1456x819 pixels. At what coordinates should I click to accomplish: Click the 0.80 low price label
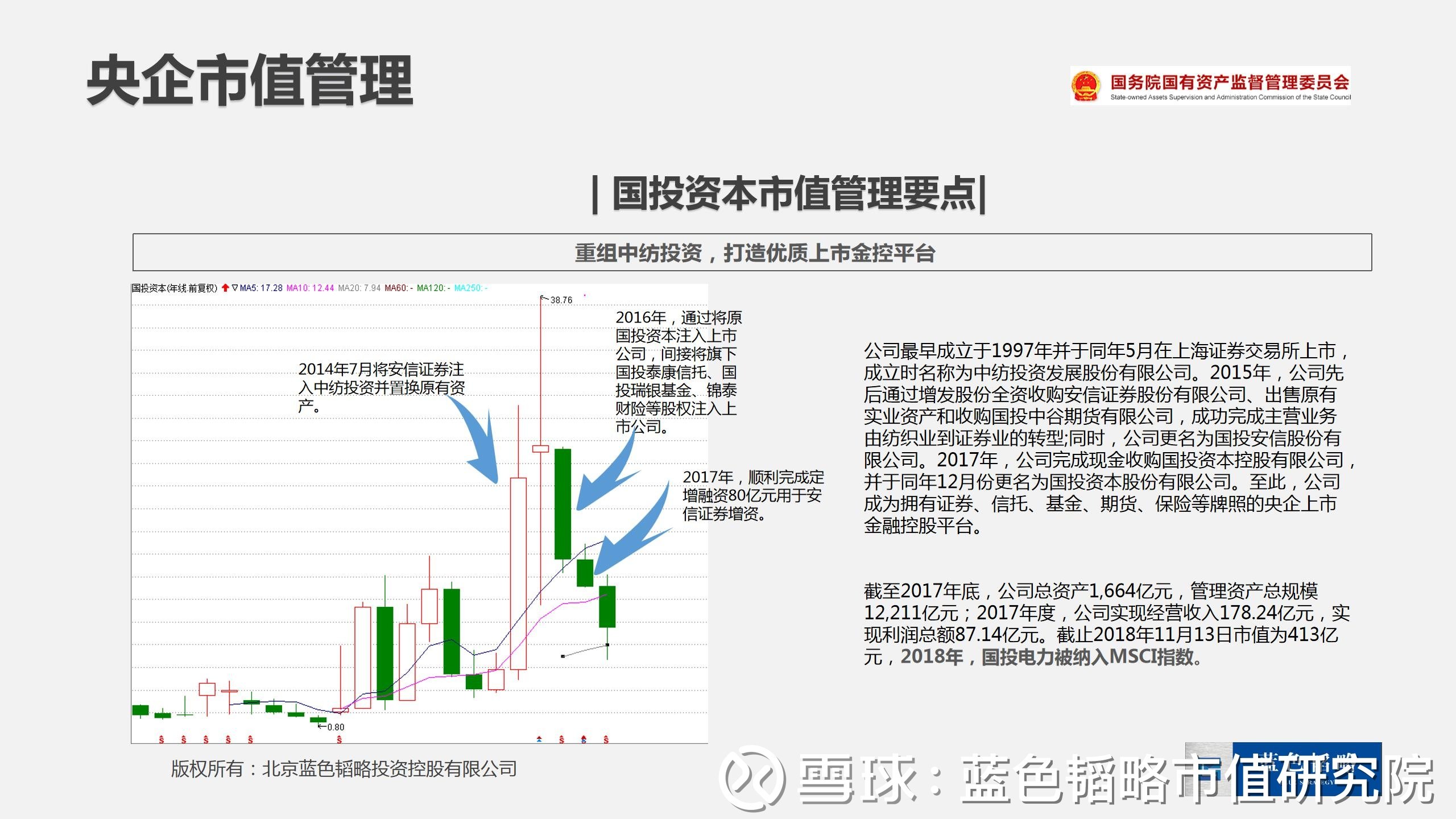click(x=336, y=727)
